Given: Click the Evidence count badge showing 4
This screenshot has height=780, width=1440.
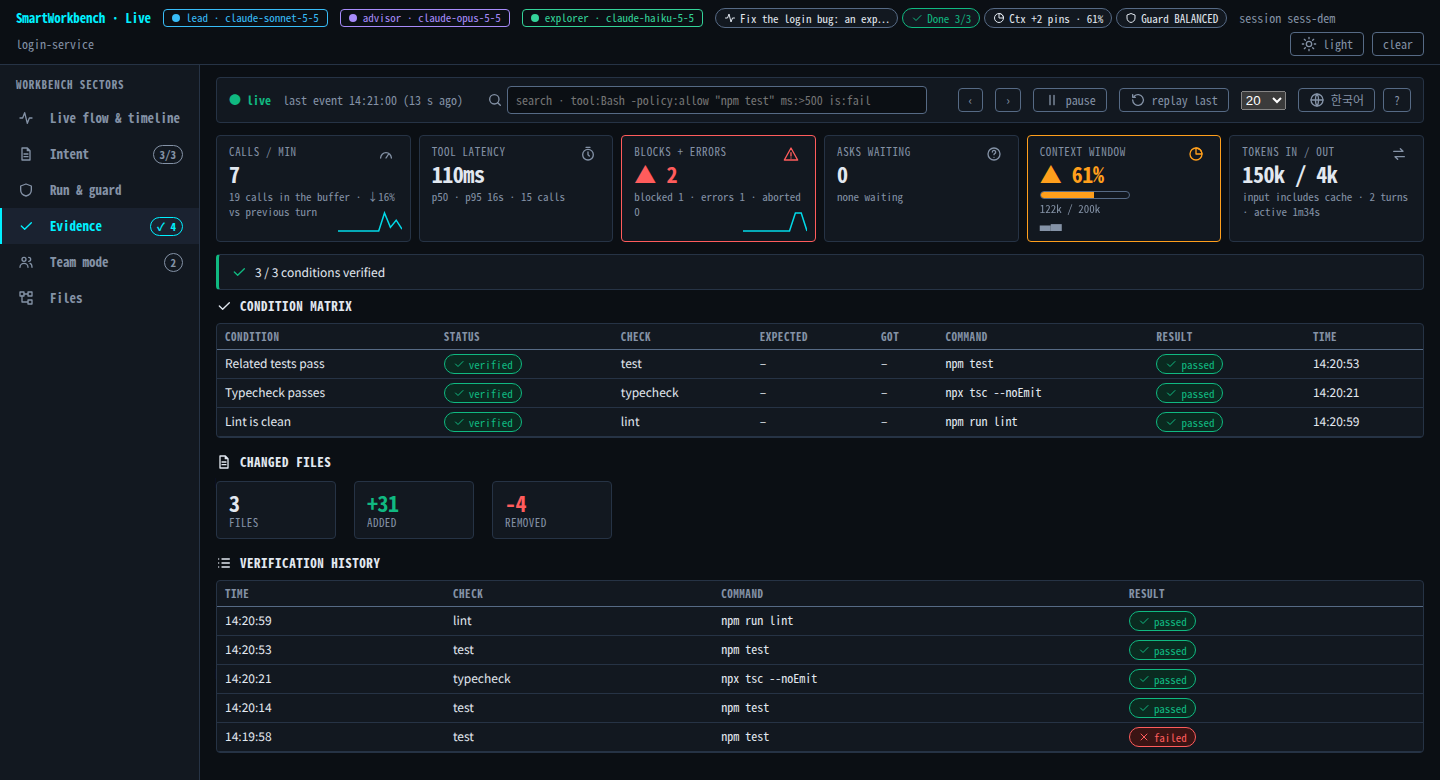Looking at the screenshot, I should pyautogui.click(x=166, y=226).
